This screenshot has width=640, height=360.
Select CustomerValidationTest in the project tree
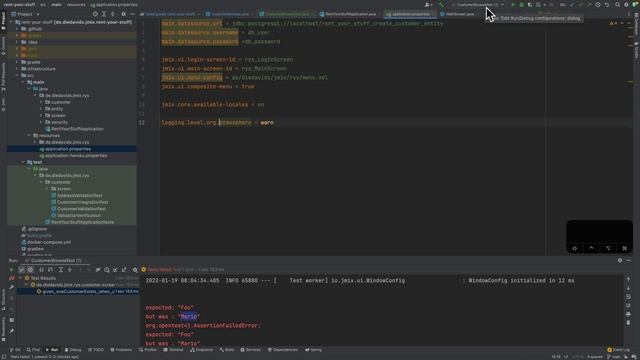(81, 209)
